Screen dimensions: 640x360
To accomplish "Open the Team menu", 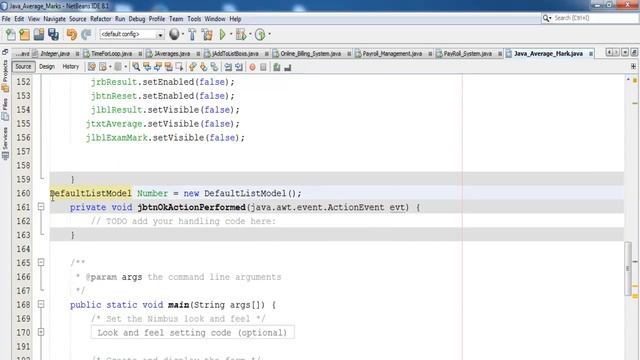I will (176, 19).
